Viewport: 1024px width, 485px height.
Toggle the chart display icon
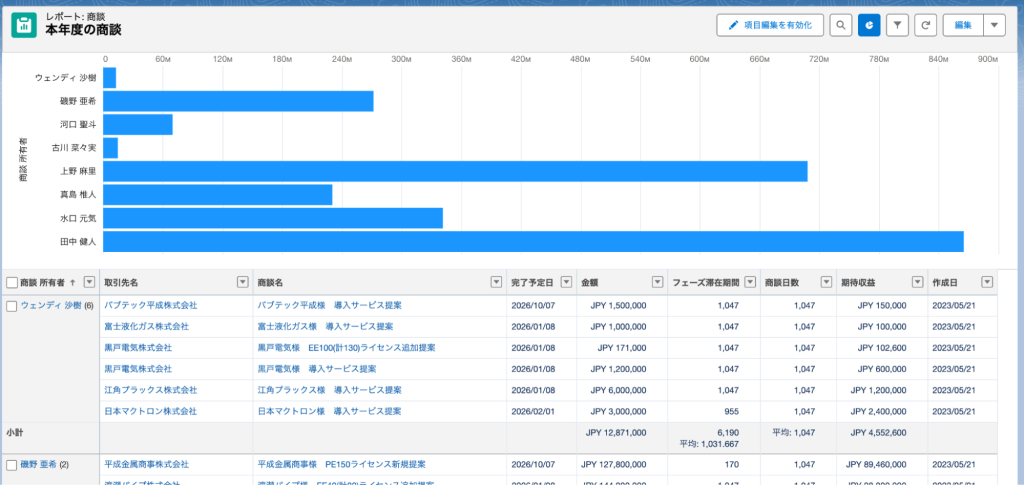[x=869, y=25]
